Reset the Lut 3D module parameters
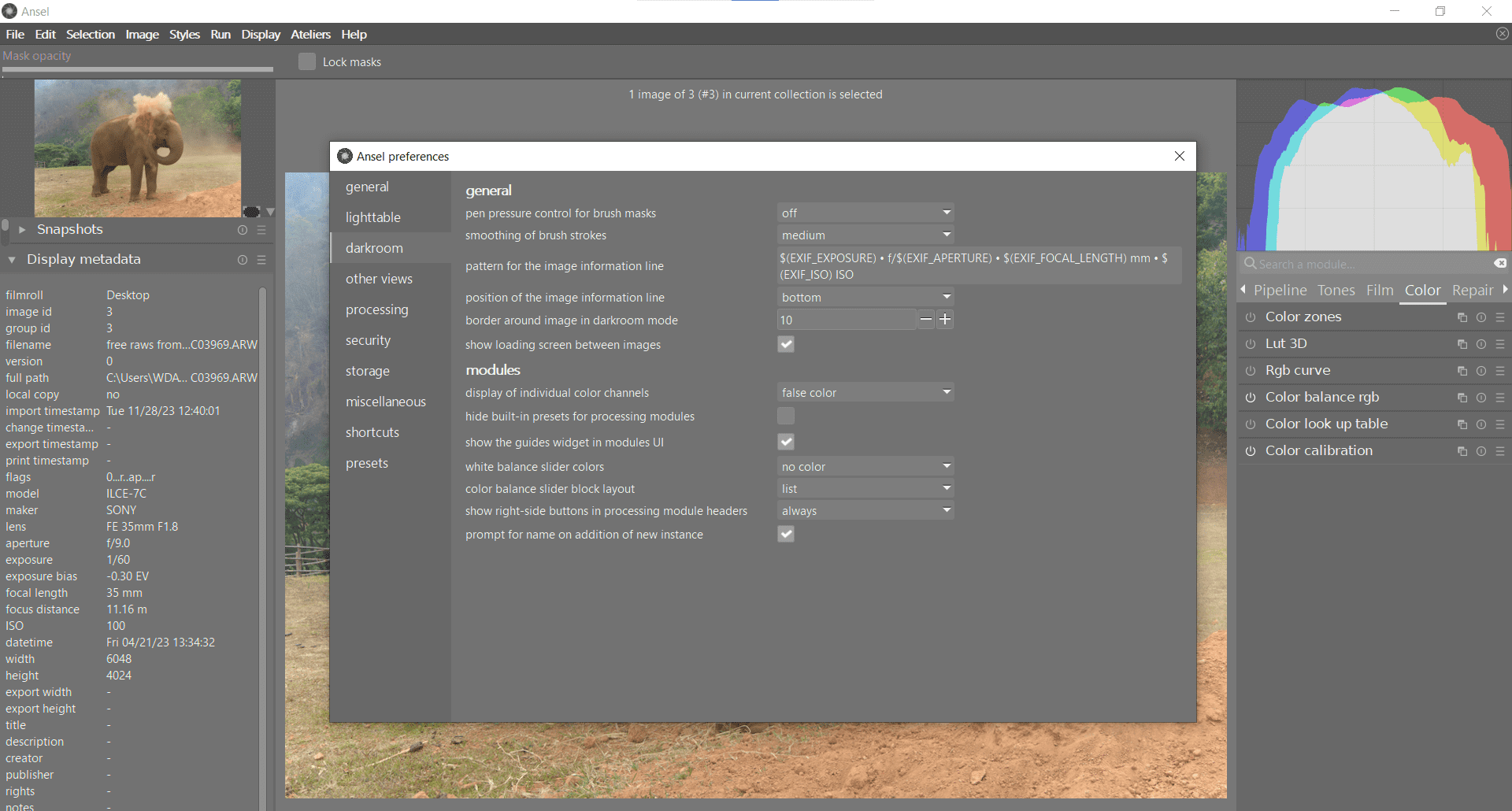This screenshot has height=811, width=1512. click(1481, 344)
